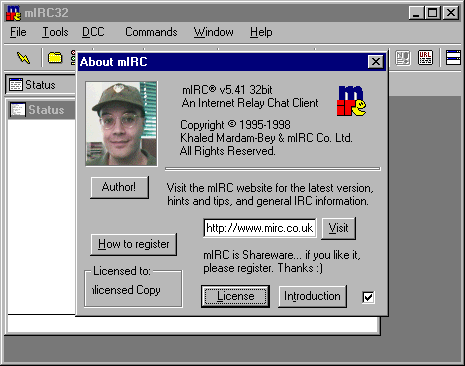Click the How to register button
The image size is (465, 366).
133,244
